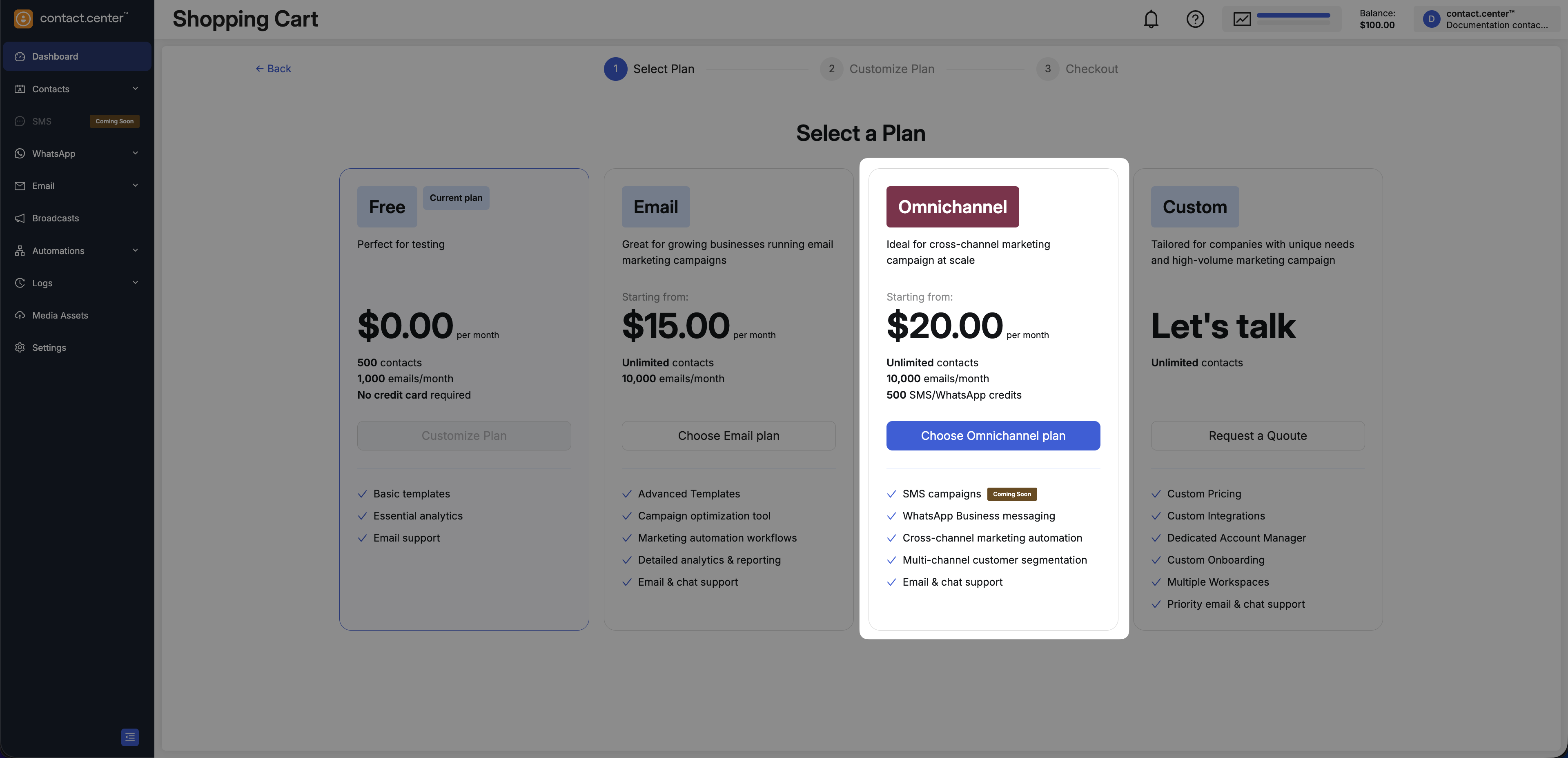This screenshot has width=1568, height=758.
Task: Click Choose Omnichannel plan button
Action: [993, 436]
